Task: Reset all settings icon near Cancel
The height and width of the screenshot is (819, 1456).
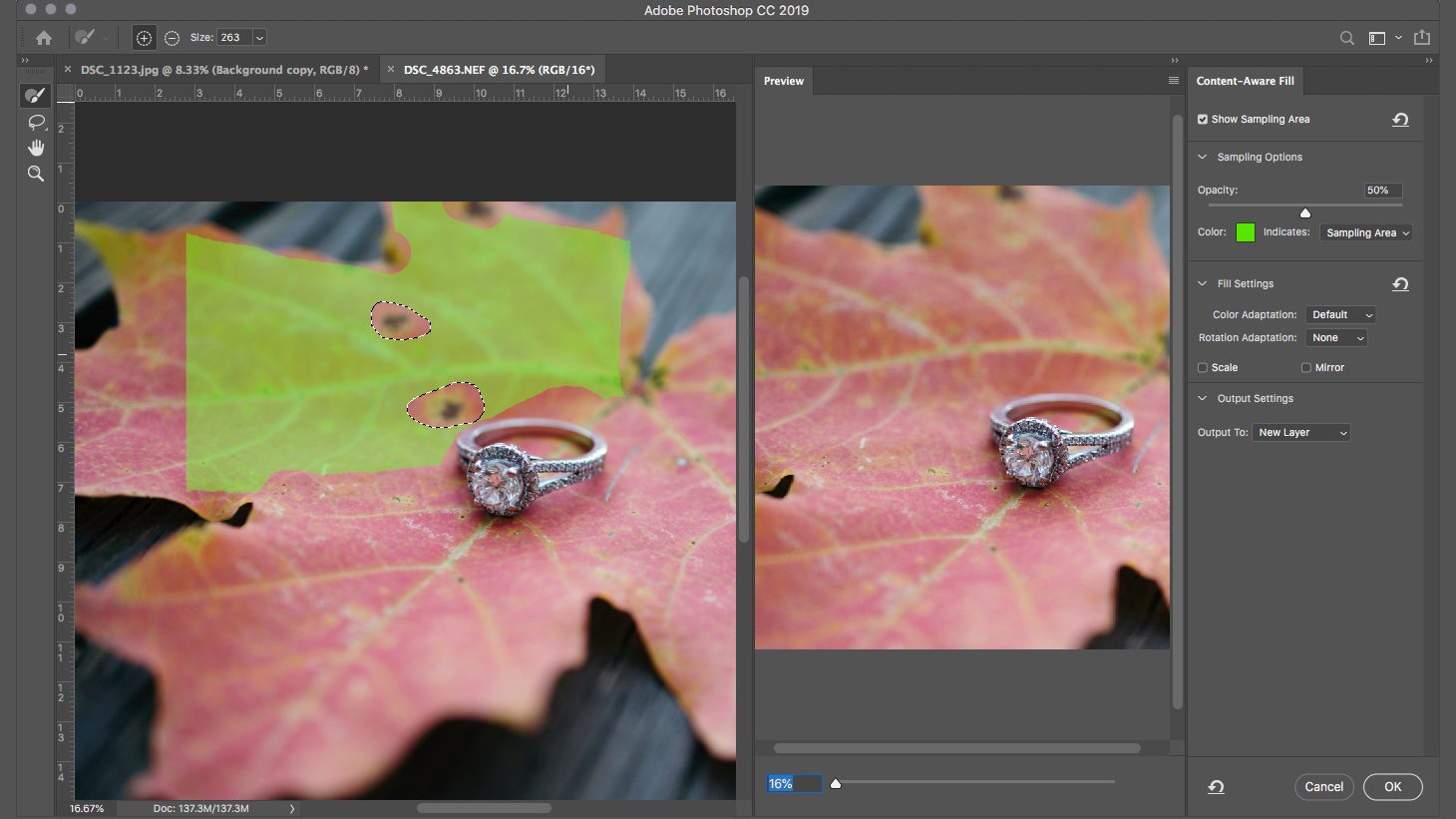Action: (x=1216, y=787)
